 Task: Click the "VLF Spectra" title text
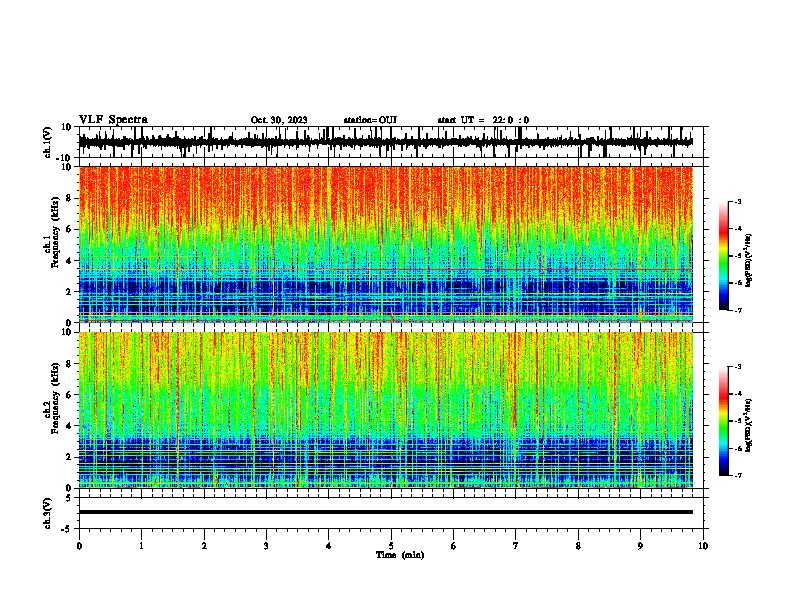[x=113, y=120]
